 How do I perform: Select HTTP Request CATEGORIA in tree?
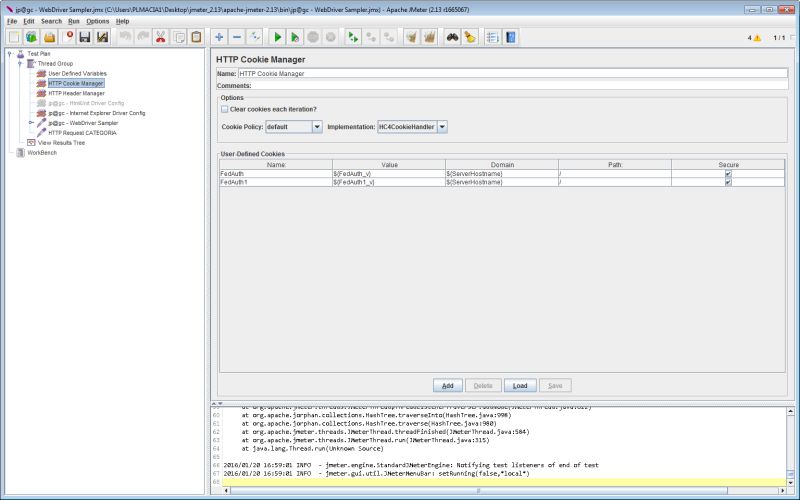[82, 133]
